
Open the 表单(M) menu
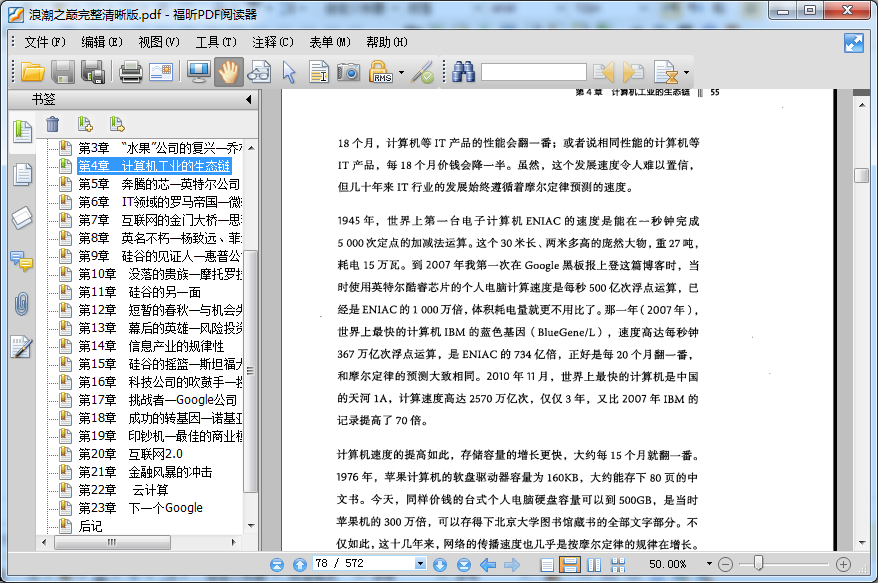pyautogui.click(x=330, y=42)
